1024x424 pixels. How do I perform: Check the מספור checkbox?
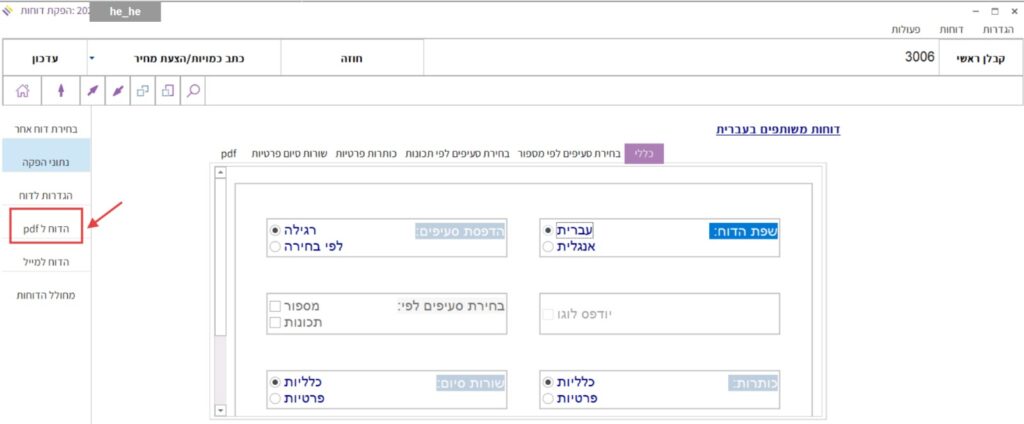click(x=274, y=305)
